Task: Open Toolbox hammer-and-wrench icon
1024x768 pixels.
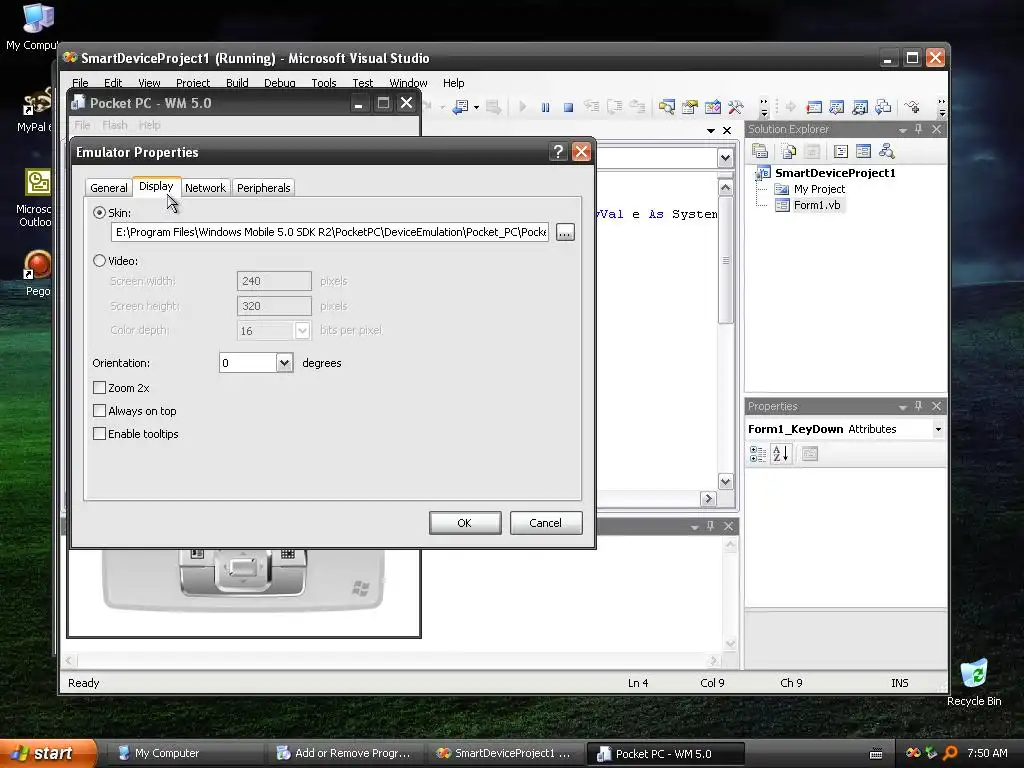Action: point(735,106)
